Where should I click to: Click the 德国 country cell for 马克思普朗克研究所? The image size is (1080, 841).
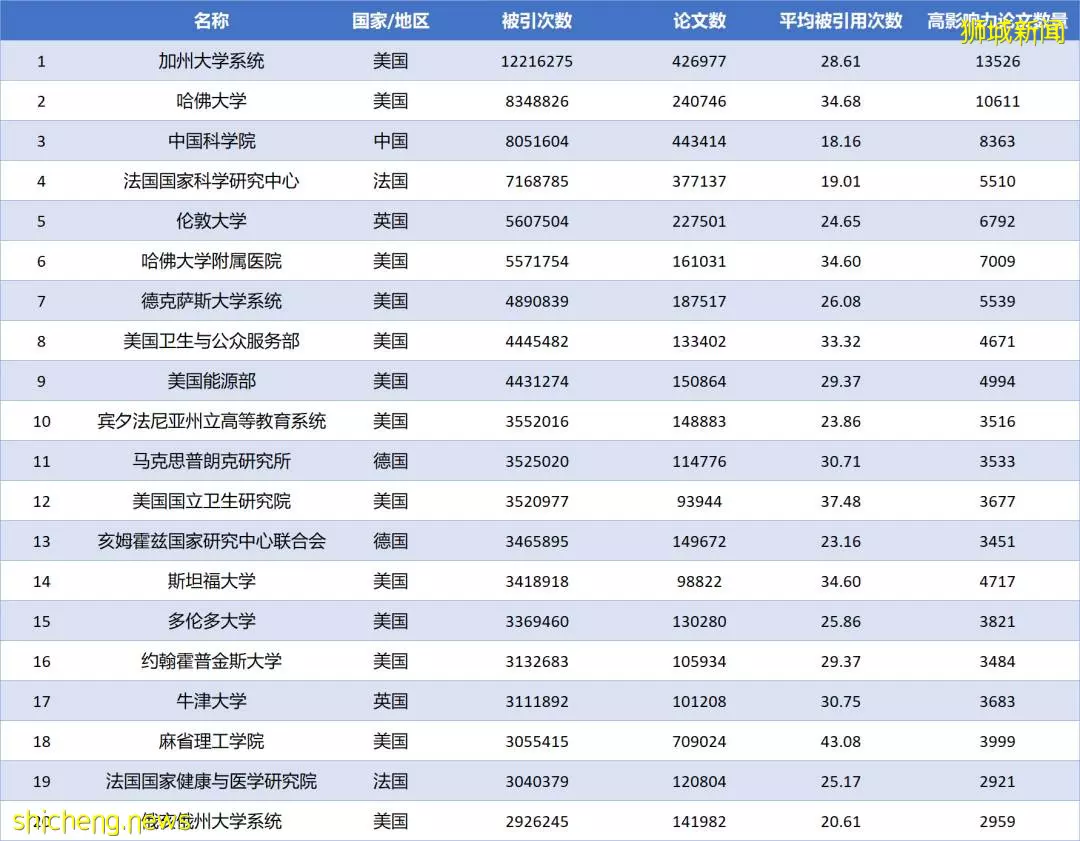click(x=391, y=461)
